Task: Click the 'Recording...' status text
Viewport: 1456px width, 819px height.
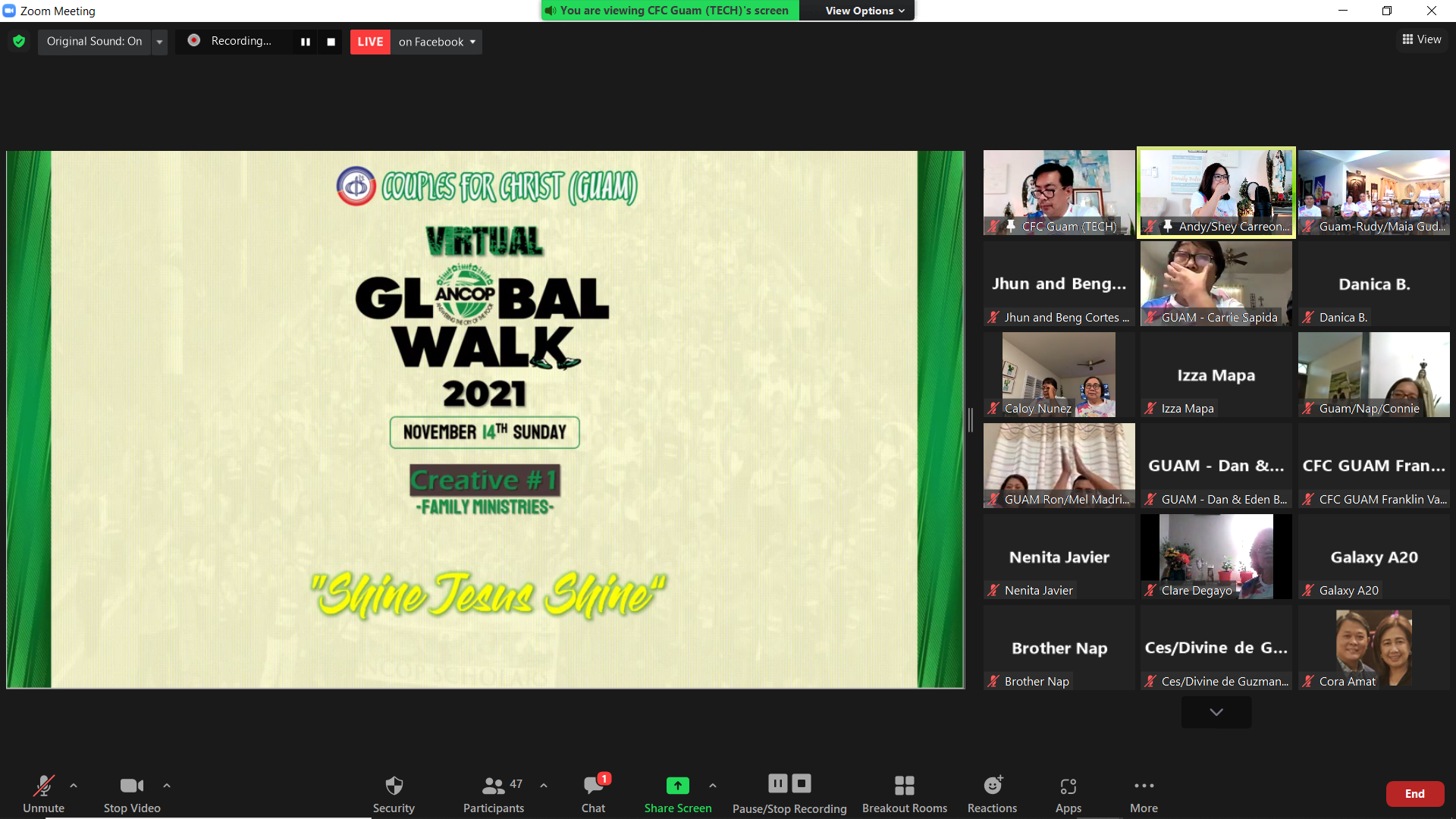Action: click(241, 41)
